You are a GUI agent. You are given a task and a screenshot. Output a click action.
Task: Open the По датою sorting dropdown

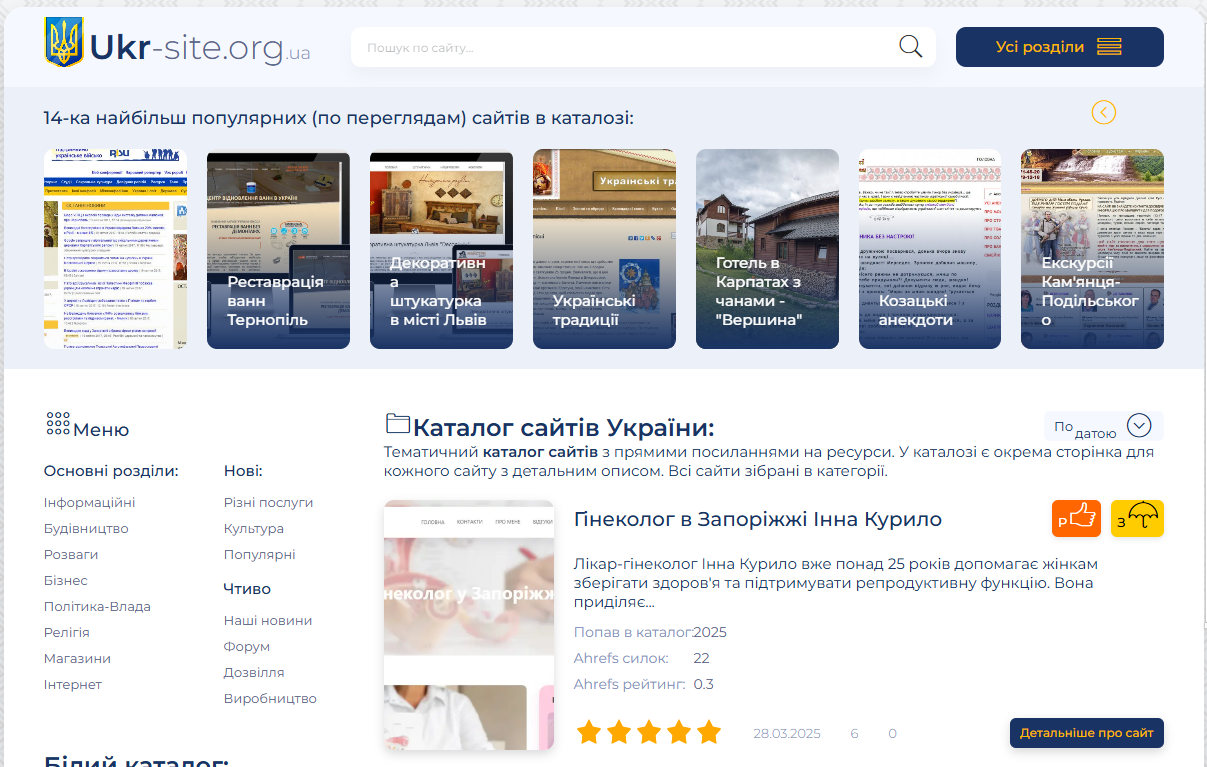pyautogui.click(x=1085, y=425)
